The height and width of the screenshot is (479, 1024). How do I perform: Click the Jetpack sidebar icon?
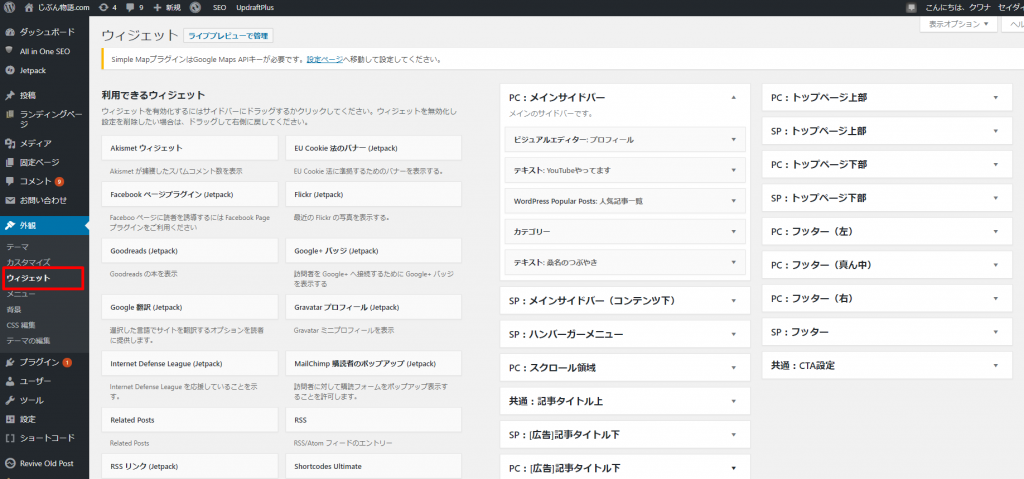click(9, 70)
